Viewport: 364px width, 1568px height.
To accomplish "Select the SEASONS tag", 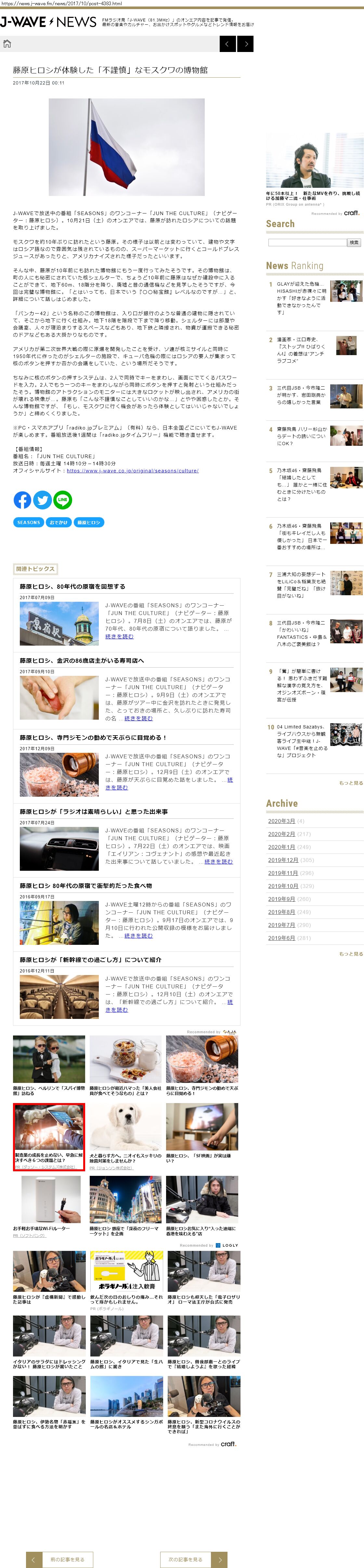I will pyautogui.click(x=29, y=522).
